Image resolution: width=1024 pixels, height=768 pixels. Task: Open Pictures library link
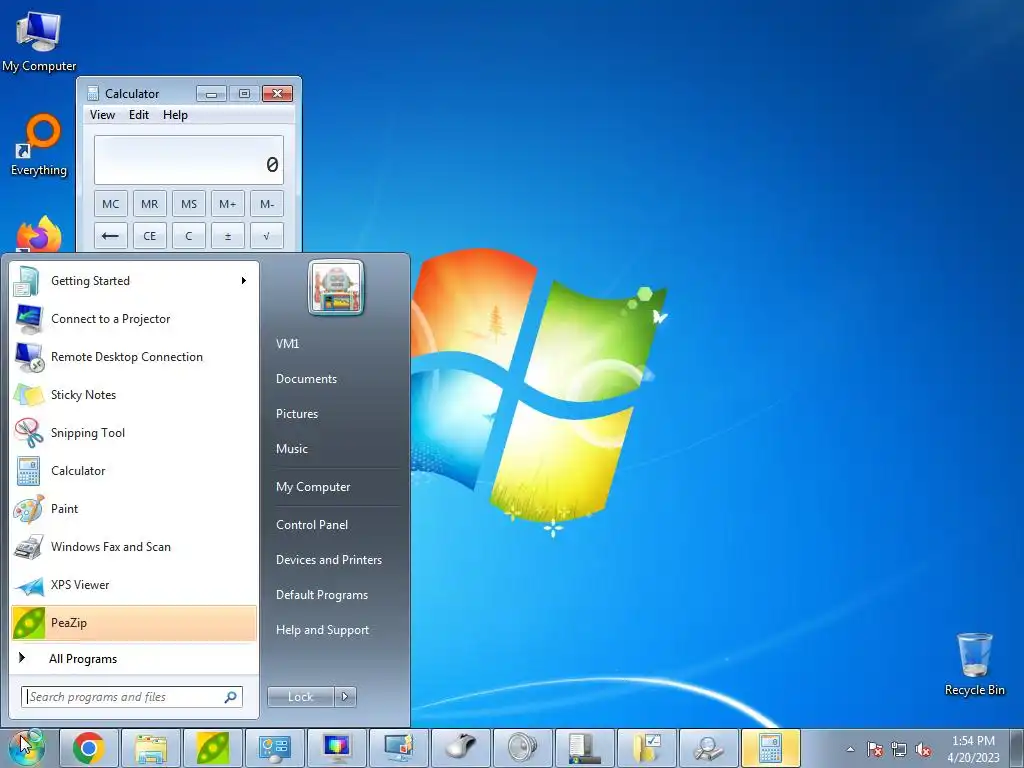coord(297,414)
